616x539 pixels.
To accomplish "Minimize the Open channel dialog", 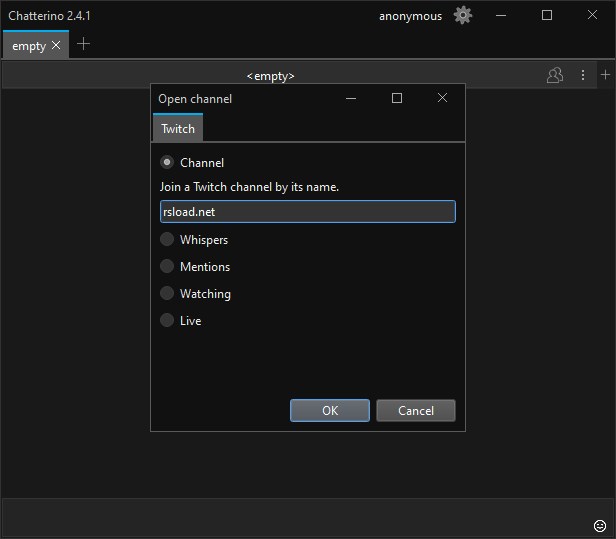I will point(351,98).
